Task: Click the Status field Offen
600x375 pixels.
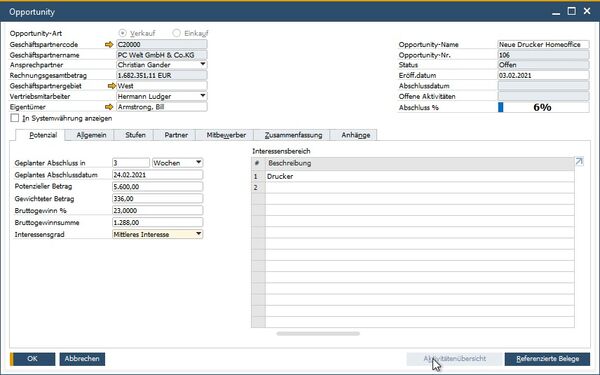Action: (543, 65)
